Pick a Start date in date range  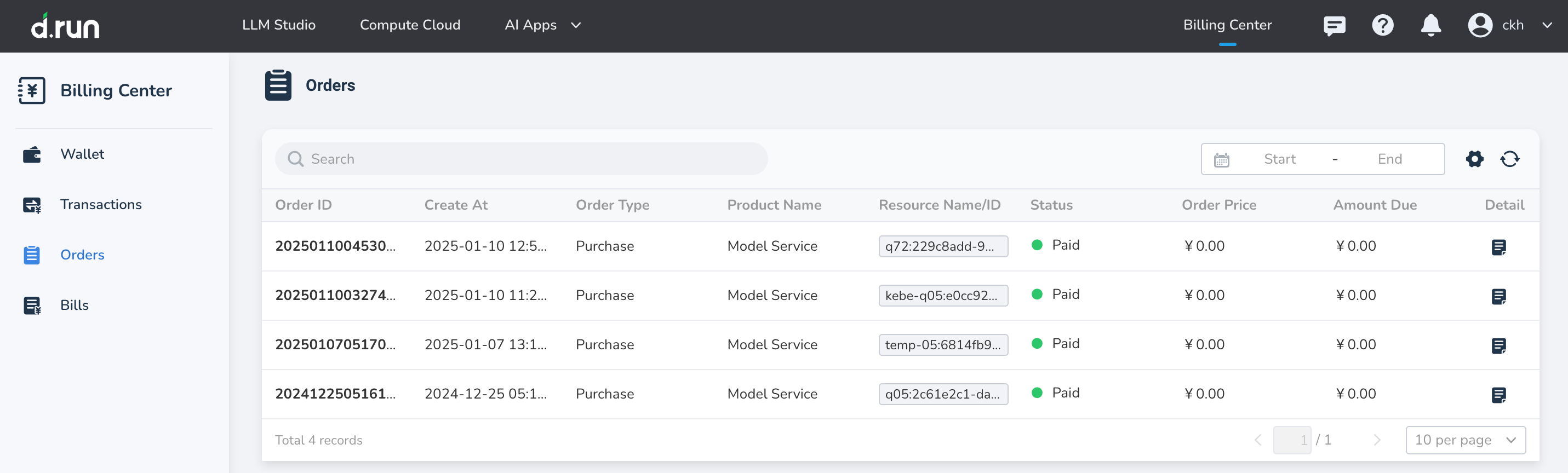[1279, 159]
